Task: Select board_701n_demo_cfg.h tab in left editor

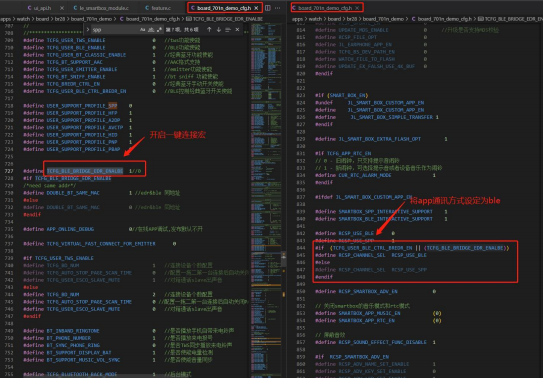Action: [x=224, y=8]
